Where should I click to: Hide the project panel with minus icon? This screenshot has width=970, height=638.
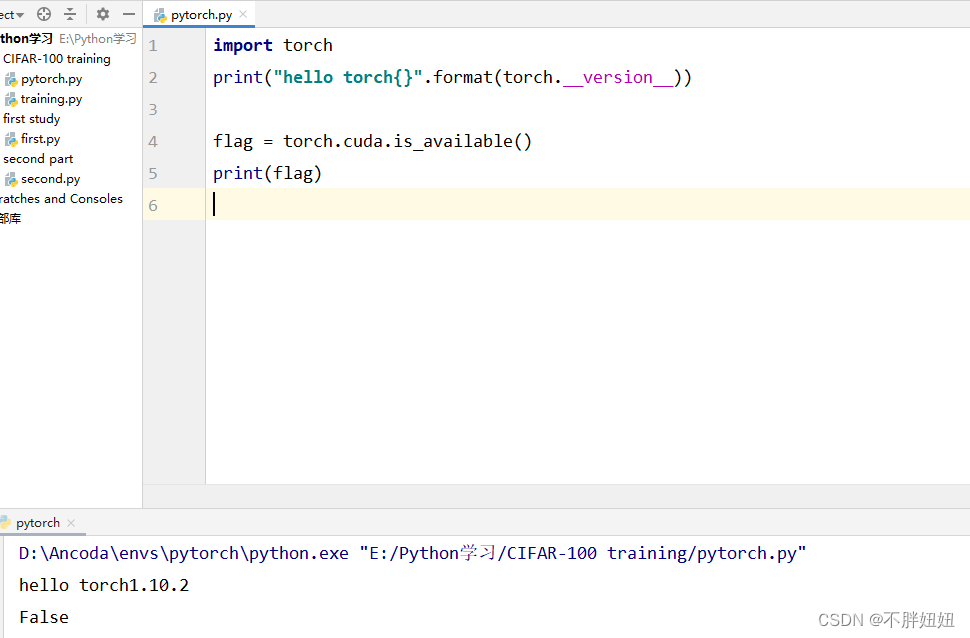pyautogui.click(x=129, y=14)
